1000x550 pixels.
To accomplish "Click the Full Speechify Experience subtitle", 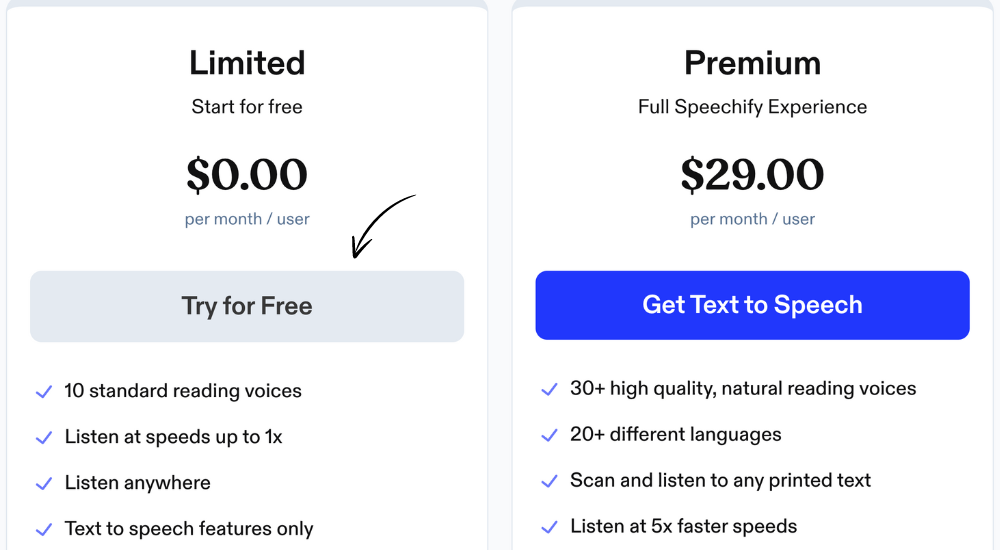I will click(752, 107).
